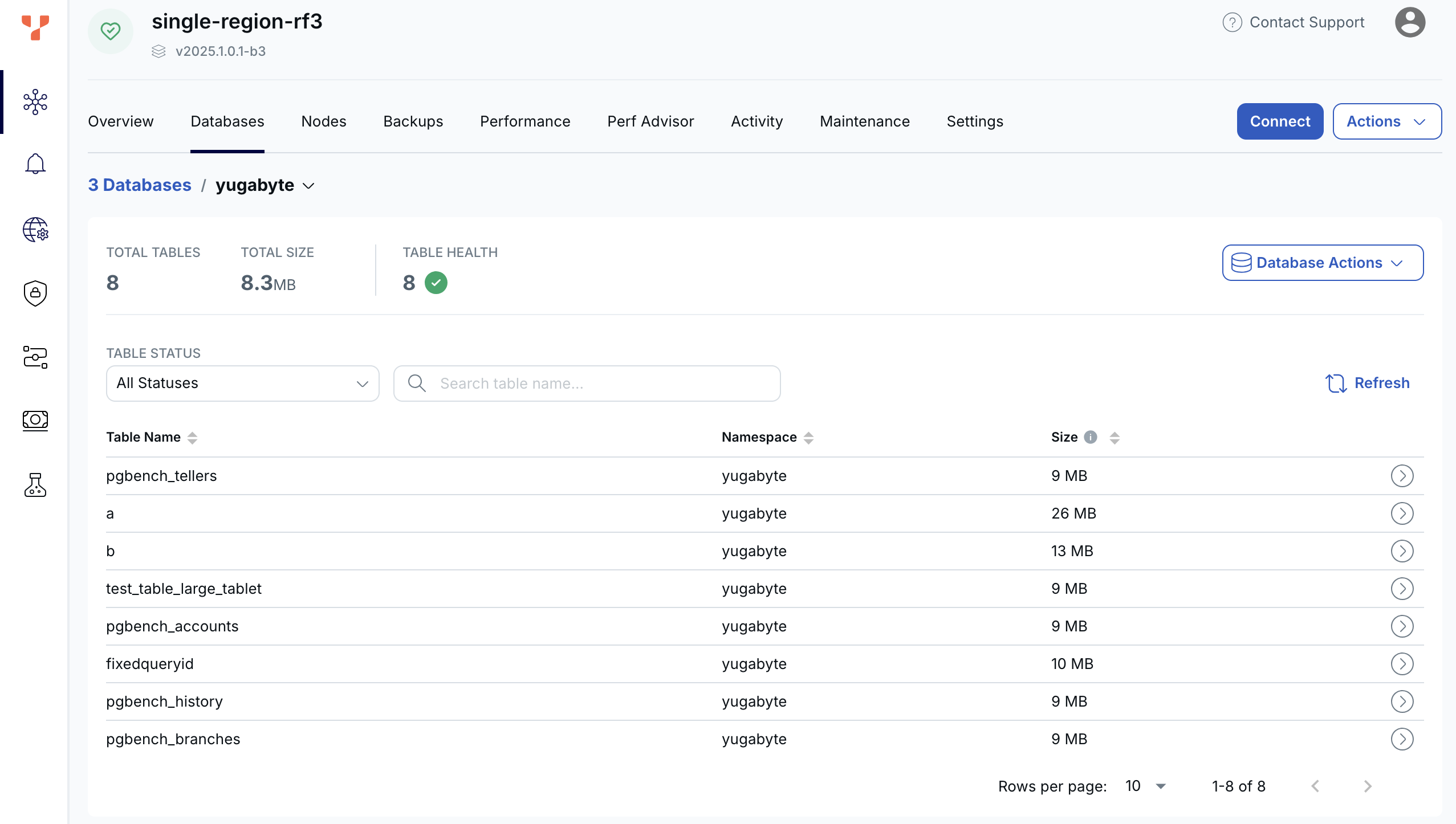This screenshot has width=1456, height=824.
Task: Switch to the Perf Advisor tab
Action: pos(650,121)
